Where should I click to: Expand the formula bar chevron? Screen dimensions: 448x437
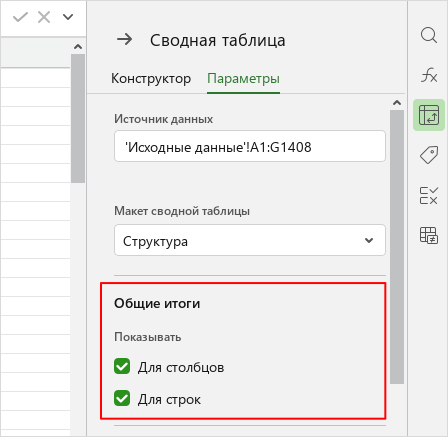coord(68,17)
